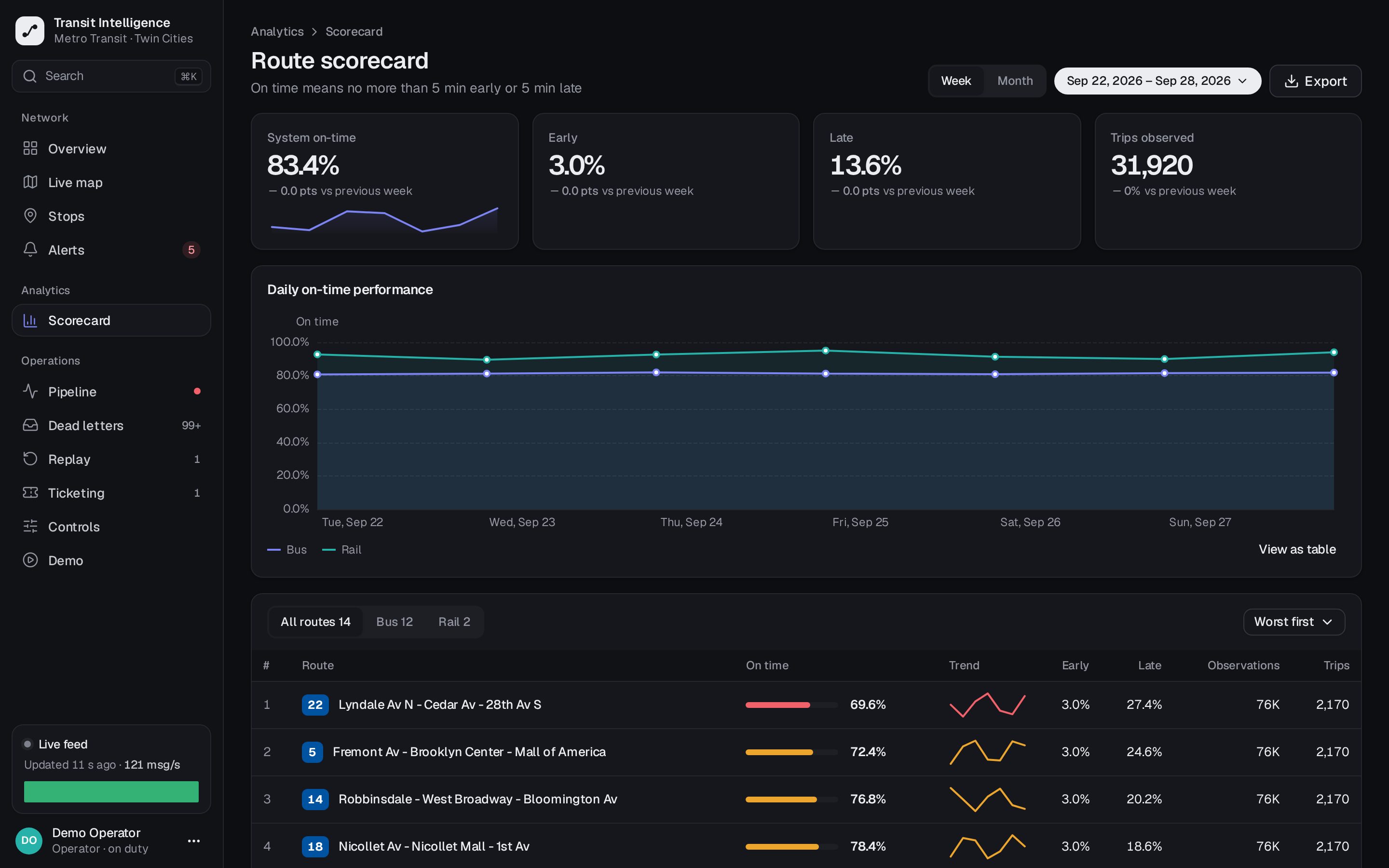Image resolution: width=1389 pixels, height=868 pixels.
Task: Switch period toggle to Month
Action: pyautogui.click(x=1015, y=81)
